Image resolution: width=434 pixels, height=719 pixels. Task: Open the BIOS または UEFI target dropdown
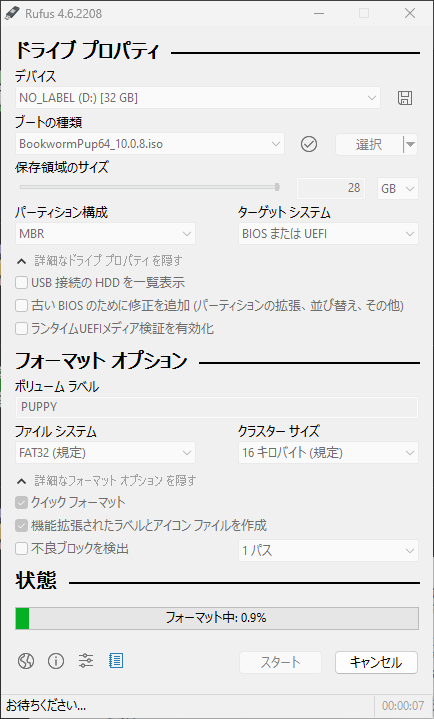[328, 234]
